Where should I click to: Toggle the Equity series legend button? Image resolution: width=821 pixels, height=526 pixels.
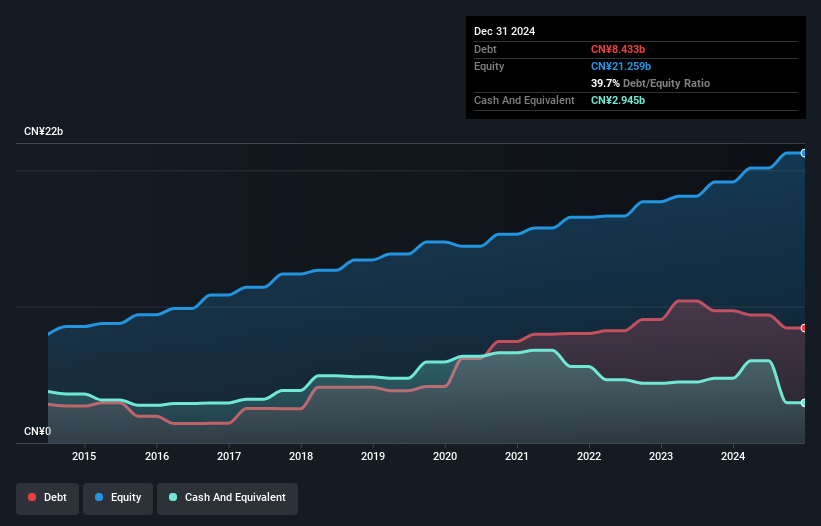pos(118,498)
